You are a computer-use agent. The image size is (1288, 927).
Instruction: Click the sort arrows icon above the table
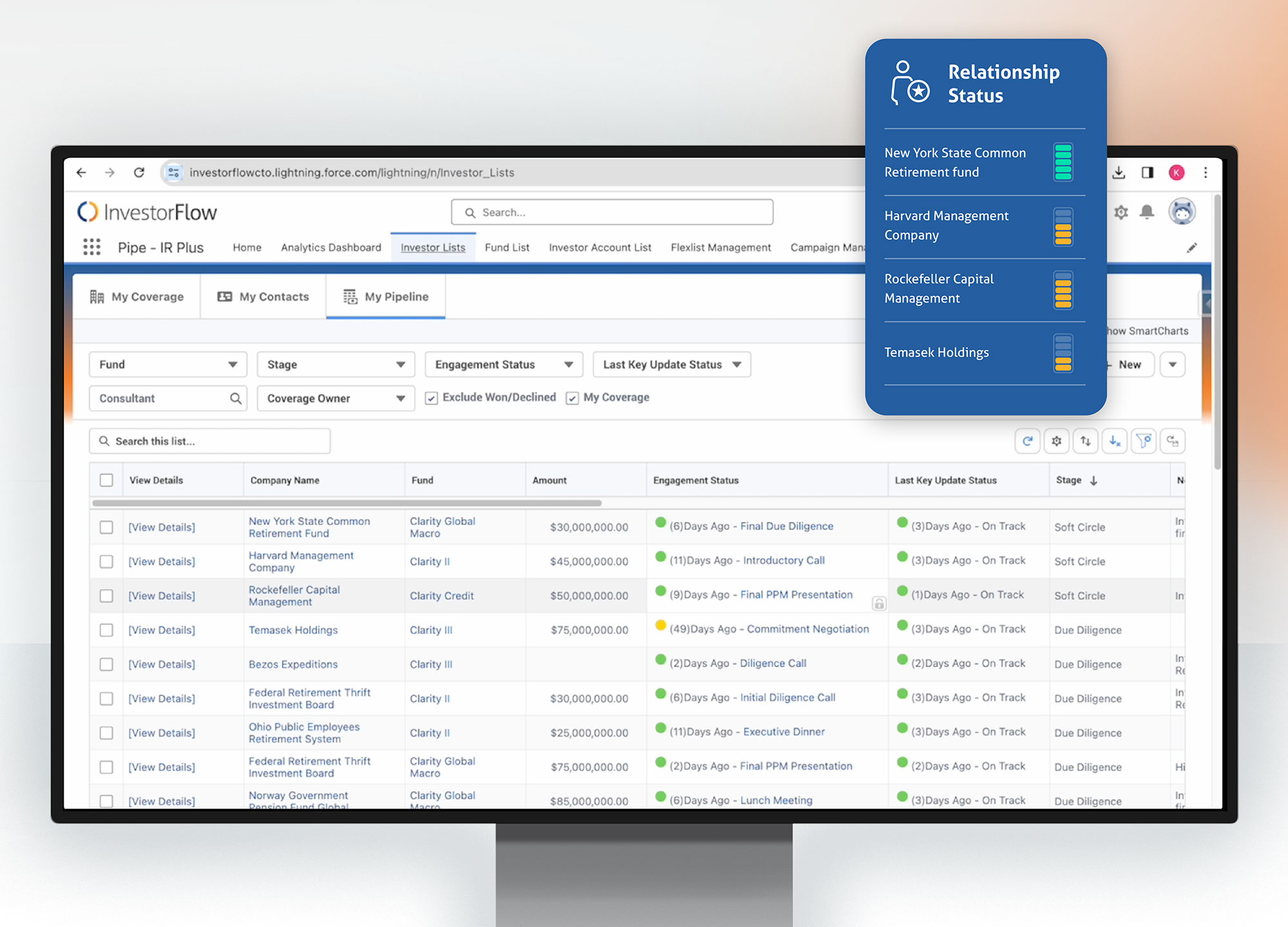(1086, 441)
